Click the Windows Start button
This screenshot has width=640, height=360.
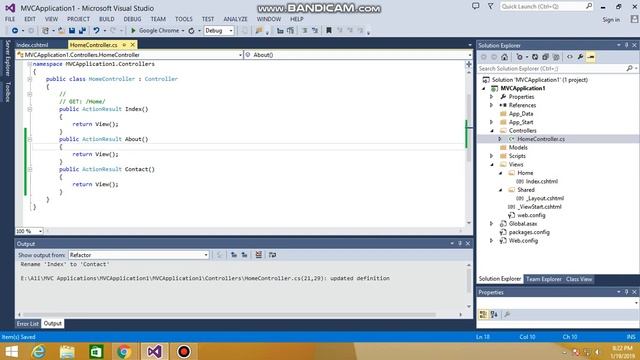pos(11,351)
